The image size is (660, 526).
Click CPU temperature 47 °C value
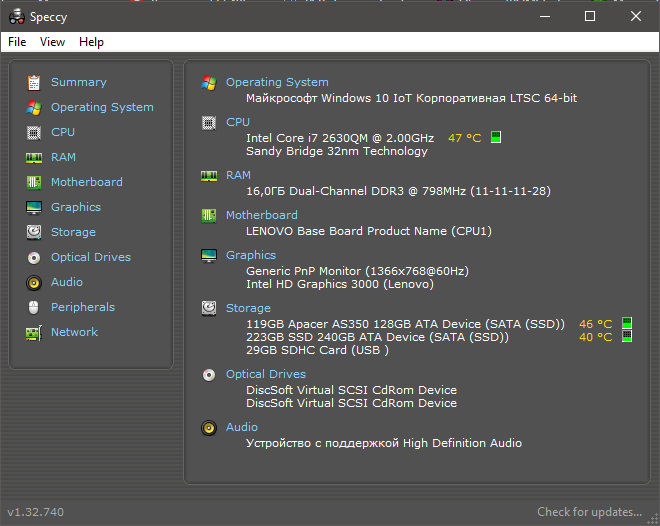[x=465, y=138]
